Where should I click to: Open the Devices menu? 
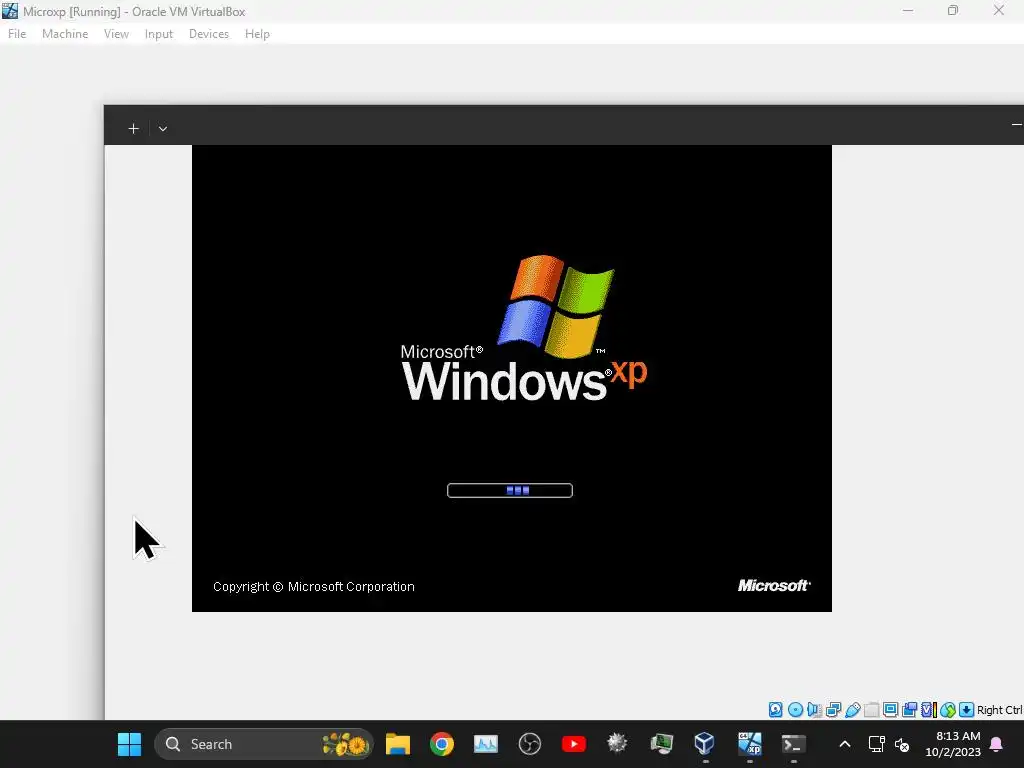pos(209,34)
